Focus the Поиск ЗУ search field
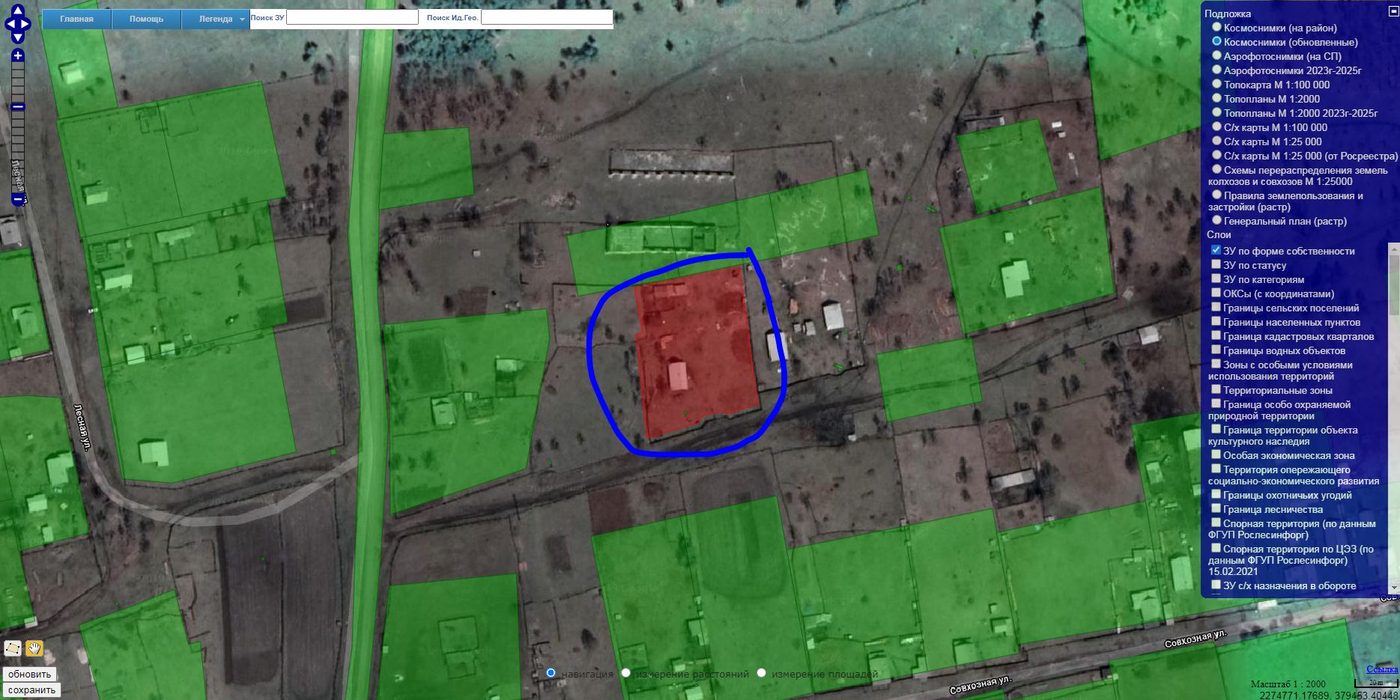The height and width of the screenshot is (700, 1400). [x=352, y=17]
